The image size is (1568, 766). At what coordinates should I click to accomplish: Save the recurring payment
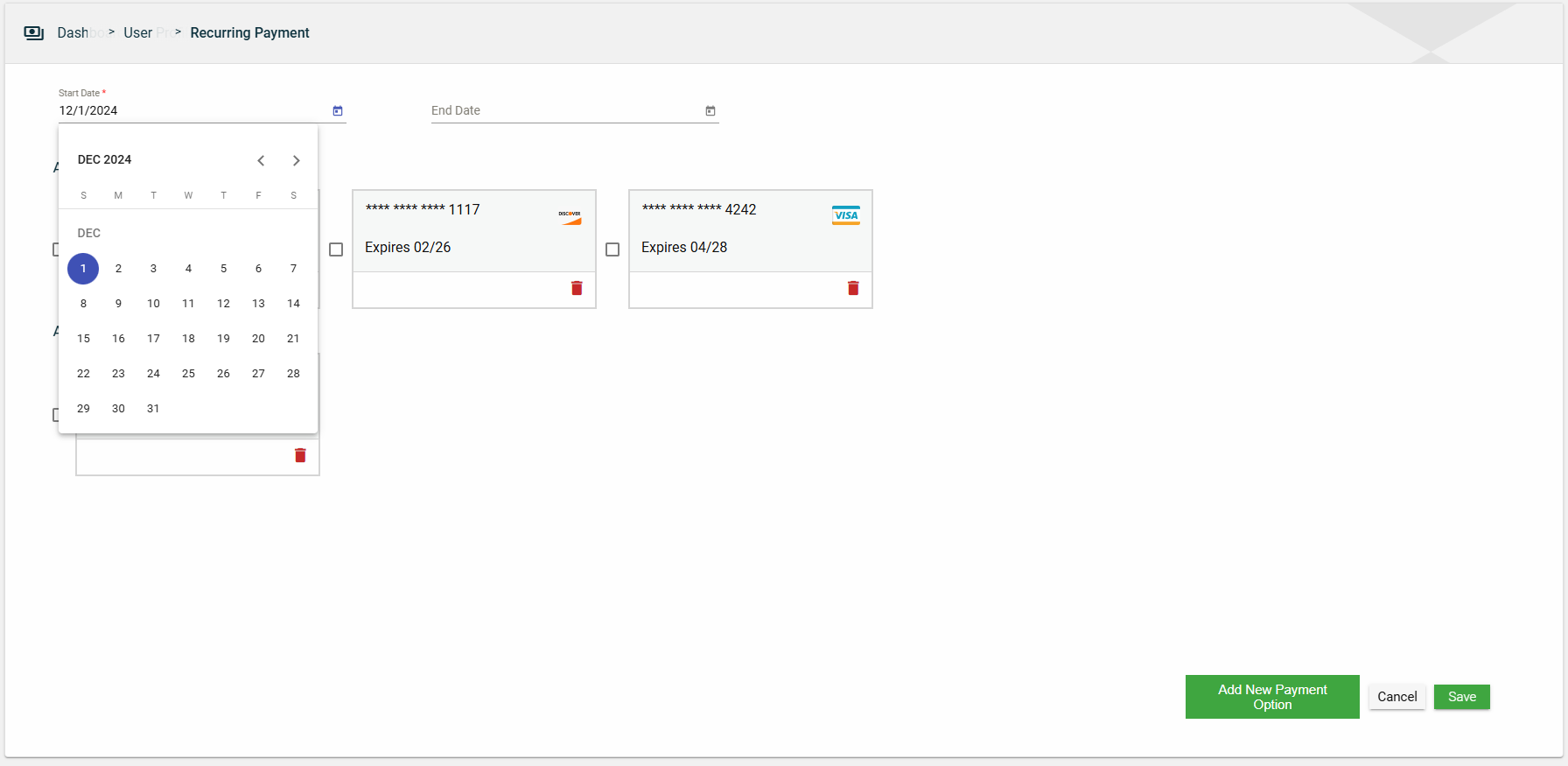click(1461, 697)
